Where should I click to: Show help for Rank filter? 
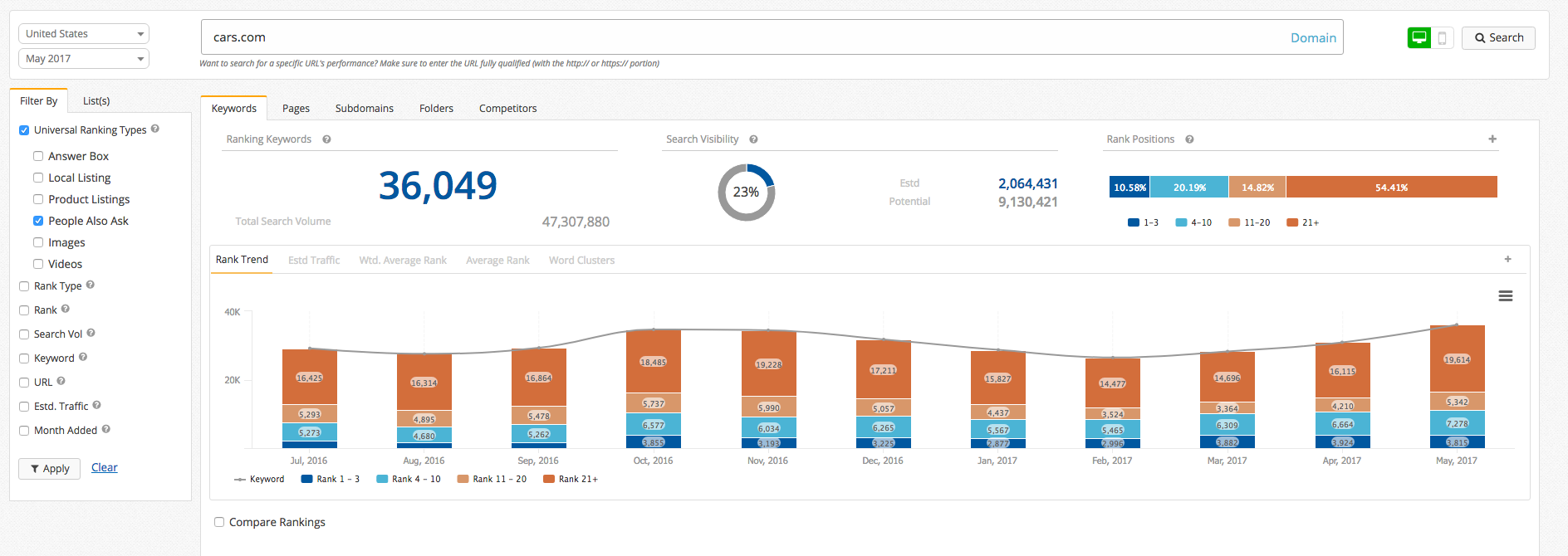click(66, 309)
